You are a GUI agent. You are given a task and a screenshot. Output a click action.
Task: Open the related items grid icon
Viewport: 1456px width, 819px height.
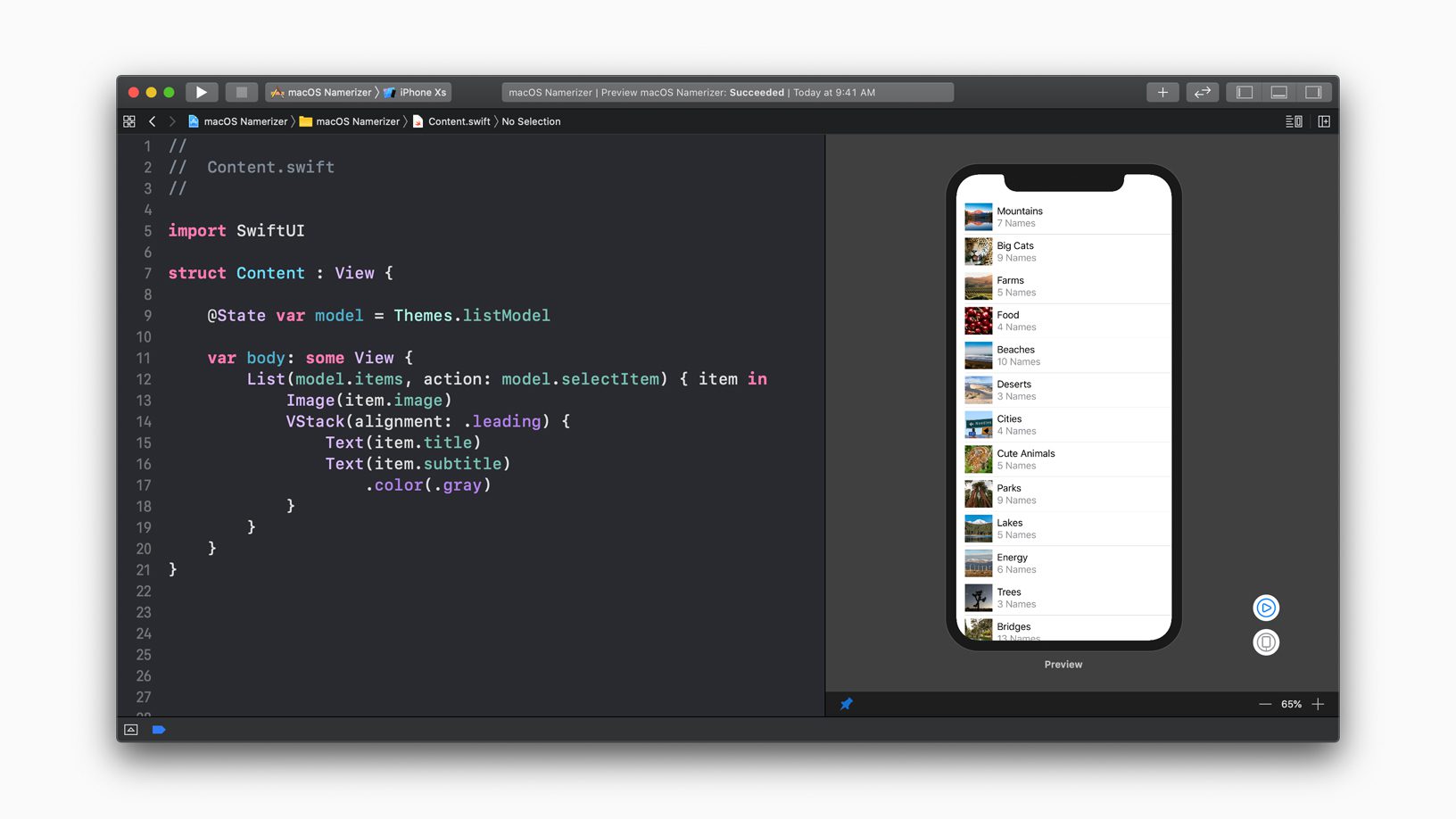coord(128,120)
